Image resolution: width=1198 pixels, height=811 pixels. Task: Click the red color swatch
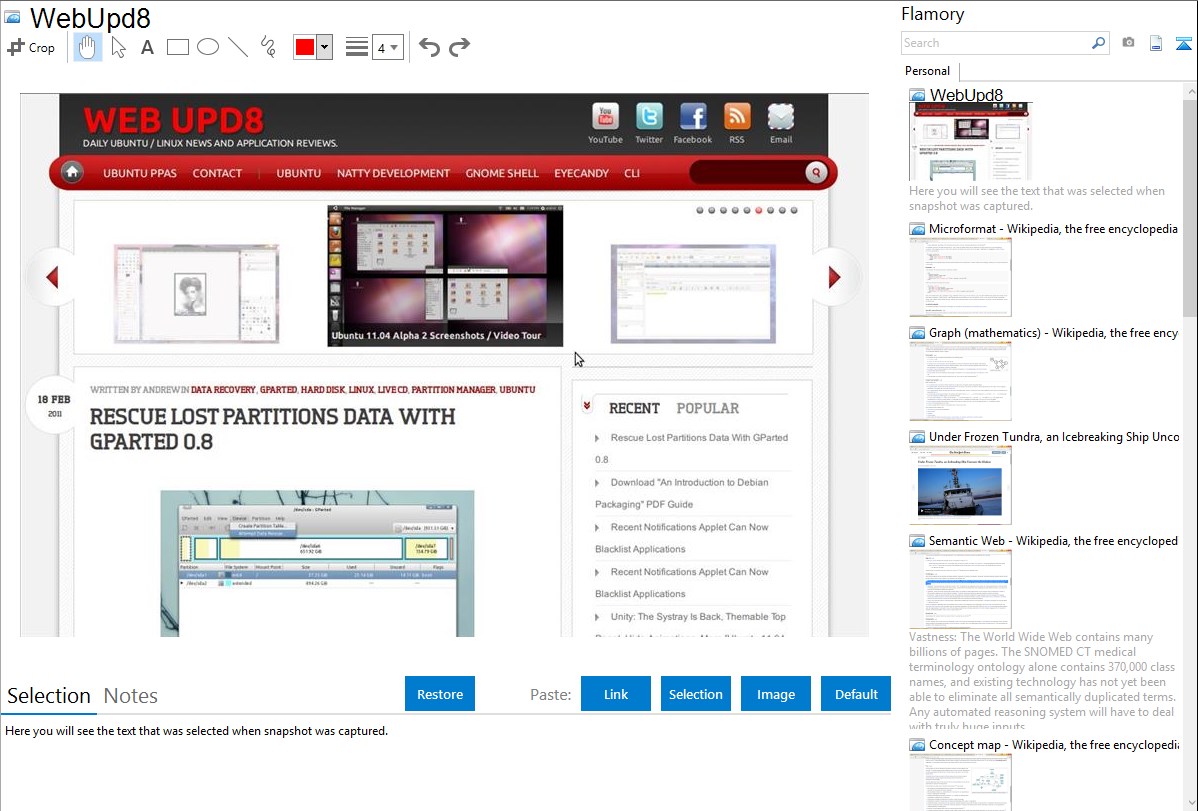coord(305,47)
